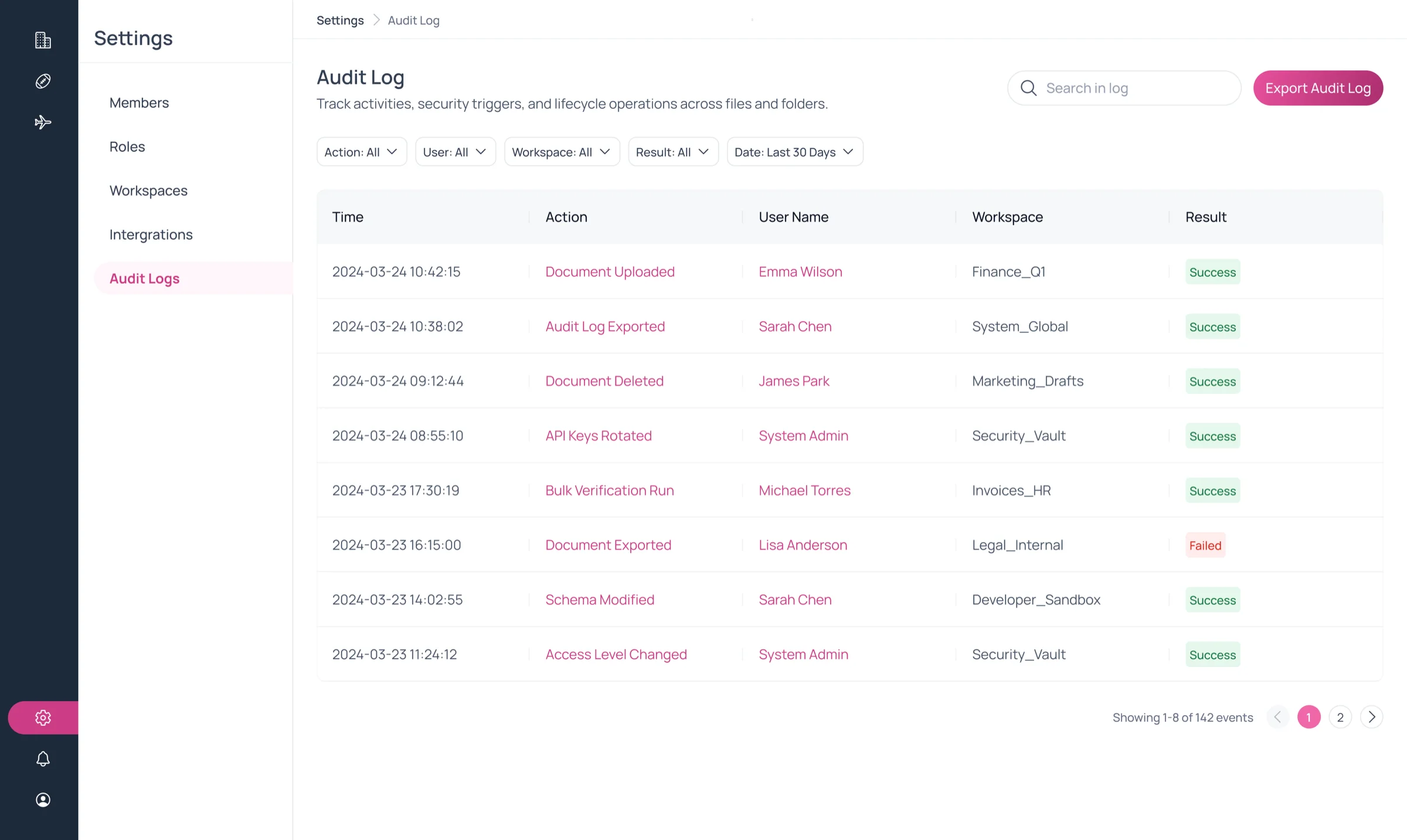Open the Workspace: All filter dropdown
The image size is (1407, 840).
pyautogui.click(x=562, y=152)
